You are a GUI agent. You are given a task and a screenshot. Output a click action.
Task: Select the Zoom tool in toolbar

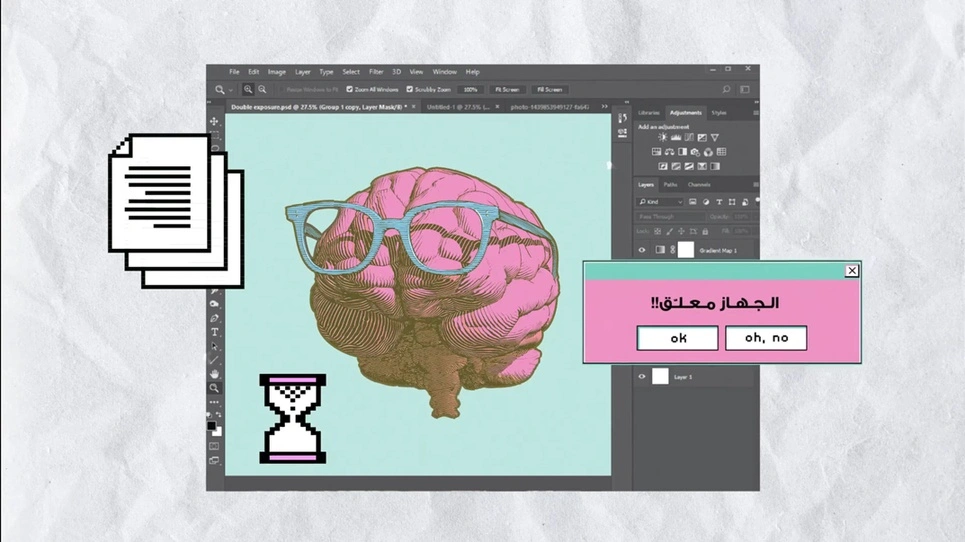[x=214, y=388]
